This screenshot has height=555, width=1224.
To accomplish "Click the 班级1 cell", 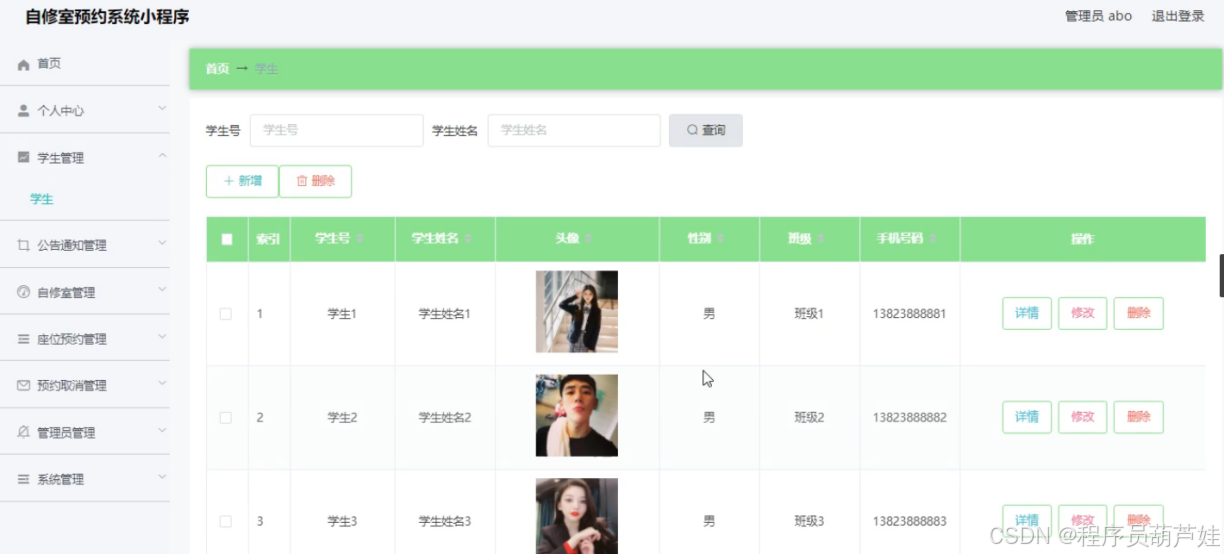I will click(809, 314).
